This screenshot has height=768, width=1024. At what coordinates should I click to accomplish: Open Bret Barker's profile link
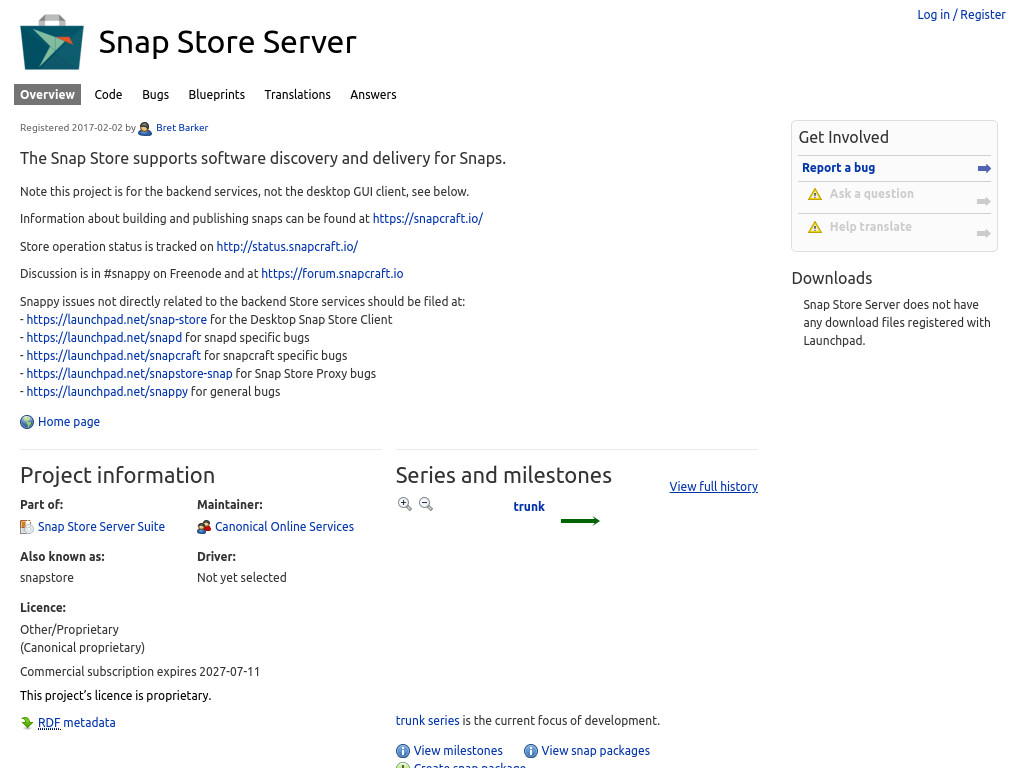click(182, 128)
